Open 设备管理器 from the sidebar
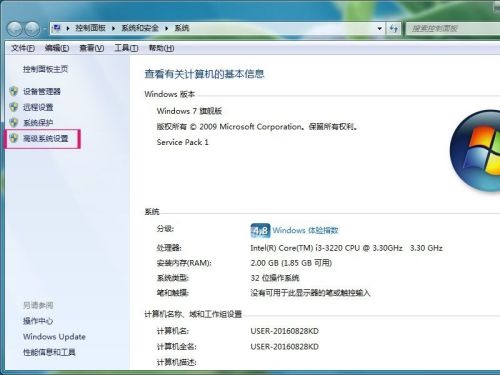Screen dimensions: 500x375 coord(42,91)
